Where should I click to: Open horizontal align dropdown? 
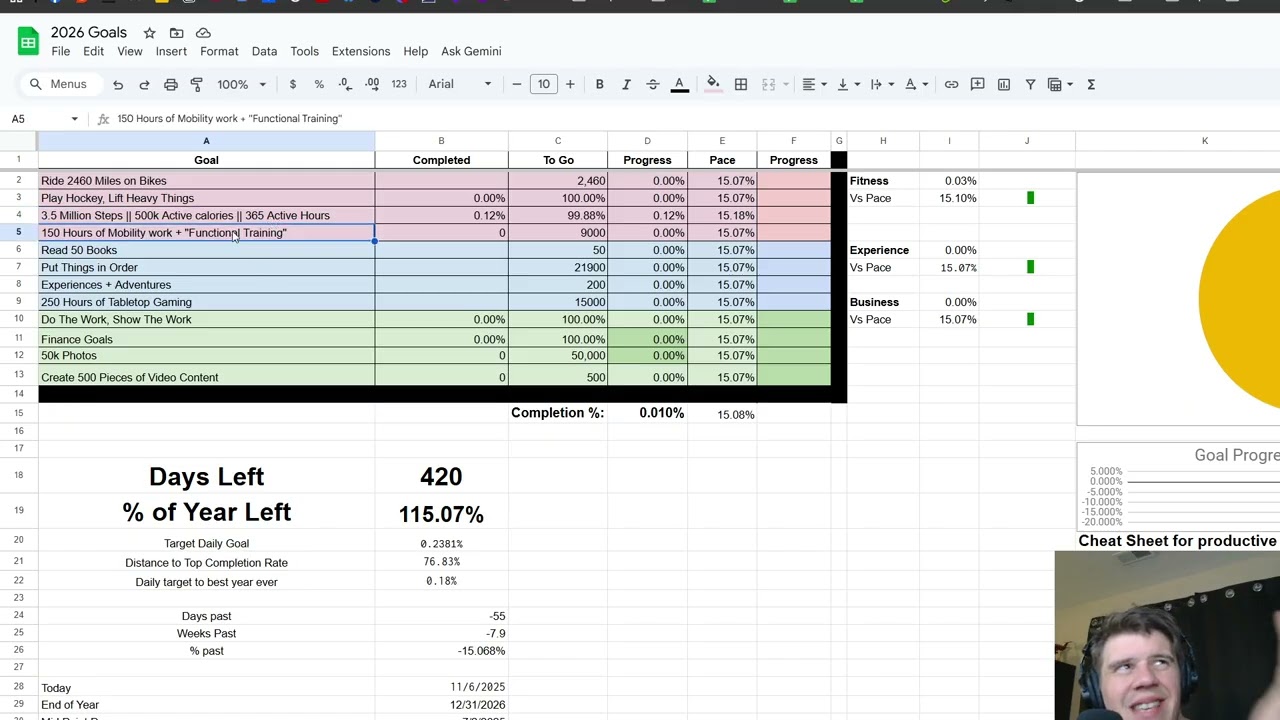point(815,84)
